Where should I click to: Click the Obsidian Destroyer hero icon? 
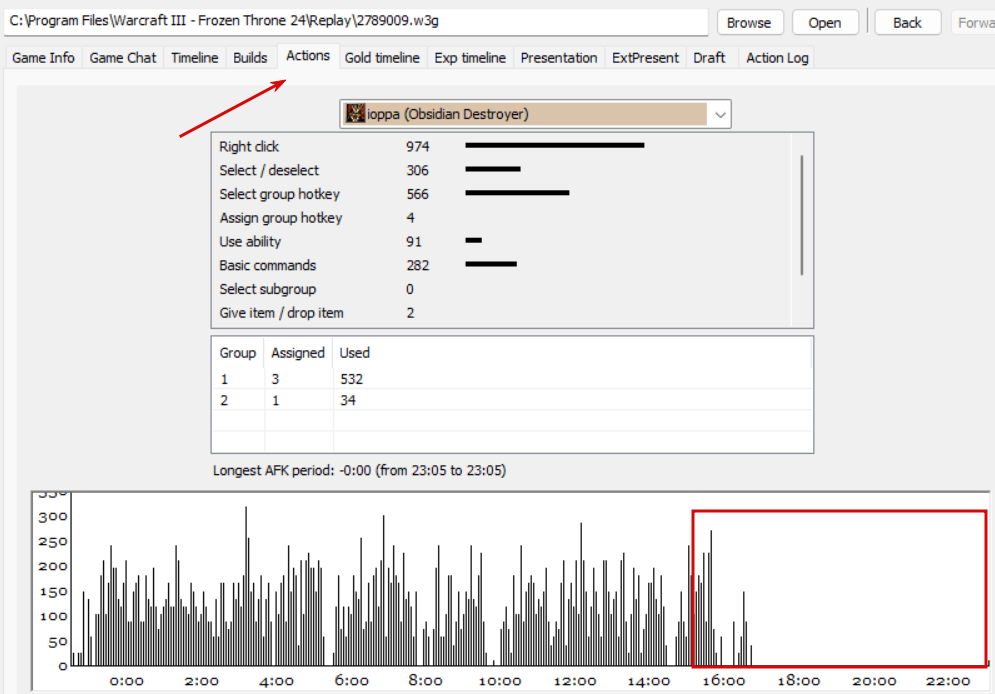click(355, 114)
